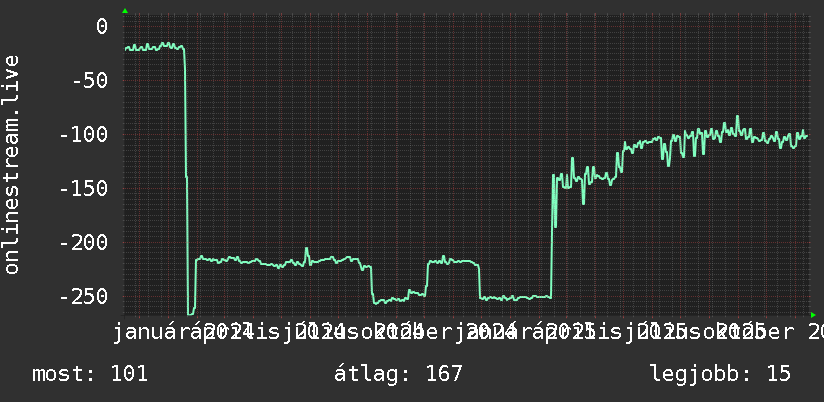Click the "átlag: 167" average value
Screen dimensions: 824x402
pyautogui.click(x=398, y=374)
